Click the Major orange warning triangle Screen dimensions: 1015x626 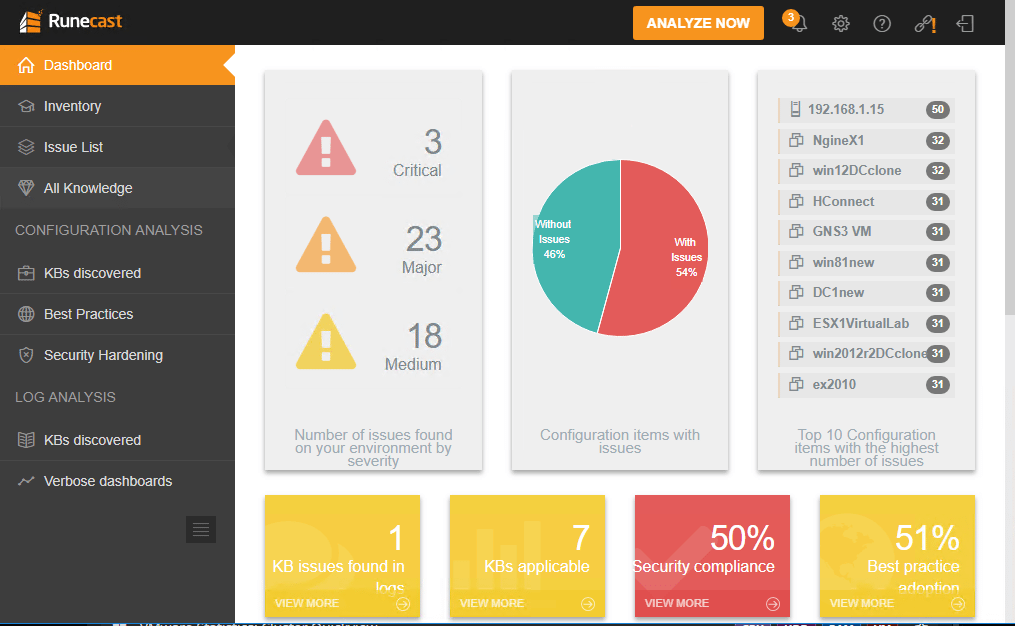(x=326, y=245)
